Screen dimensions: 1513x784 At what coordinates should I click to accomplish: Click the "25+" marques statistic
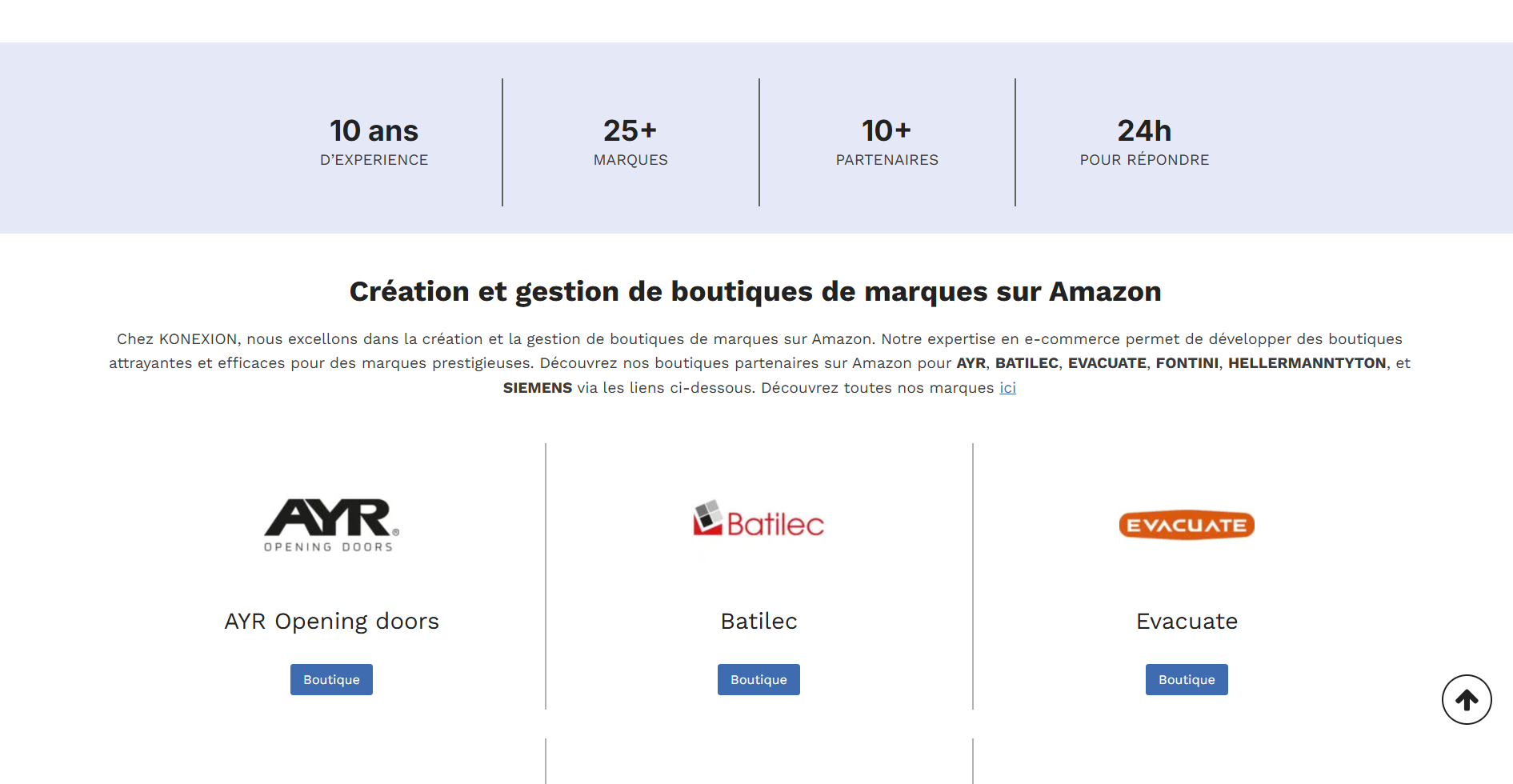point(630,130)
